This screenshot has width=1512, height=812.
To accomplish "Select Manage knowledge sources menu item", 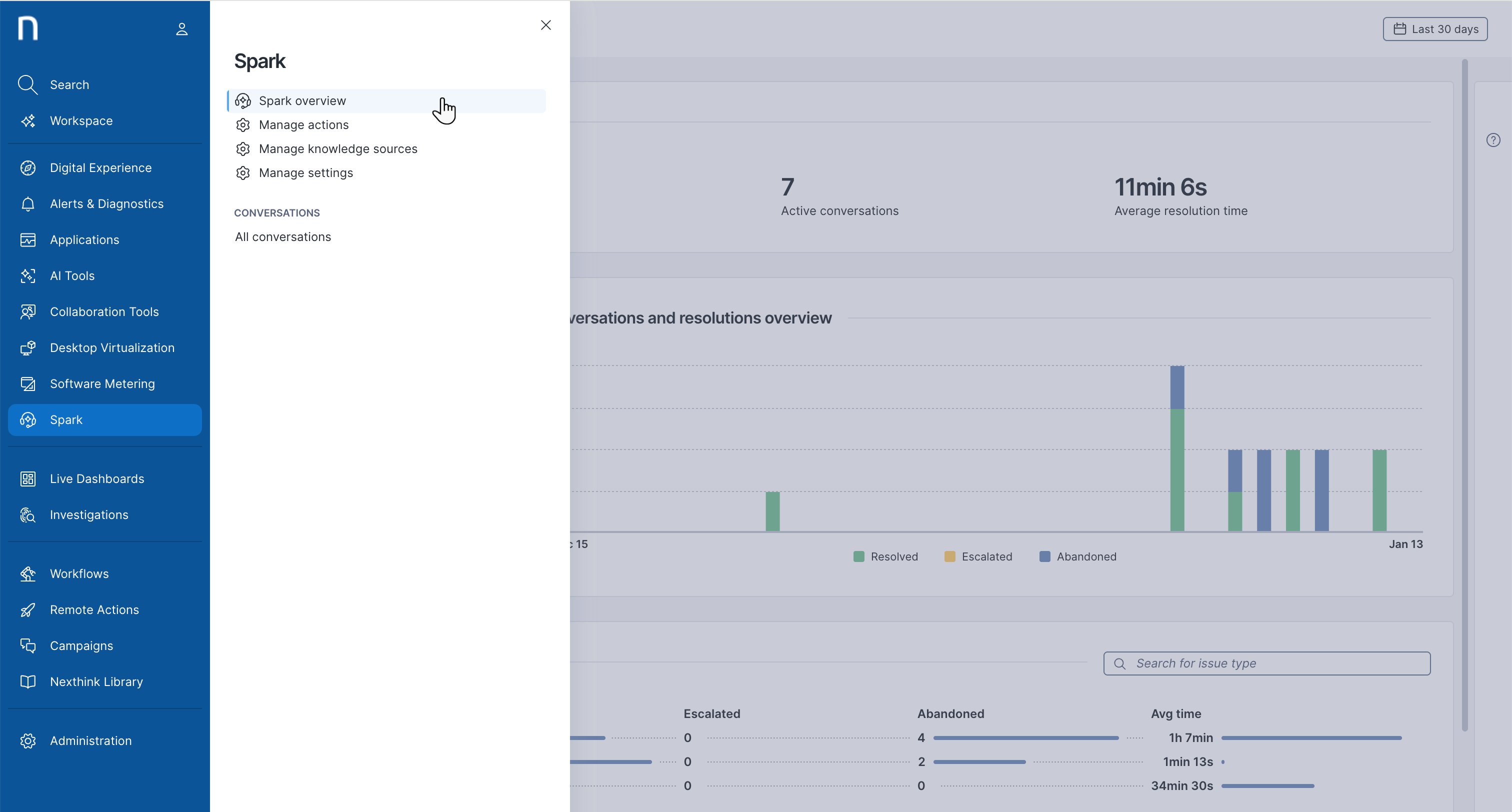I will tap(337, 148).
